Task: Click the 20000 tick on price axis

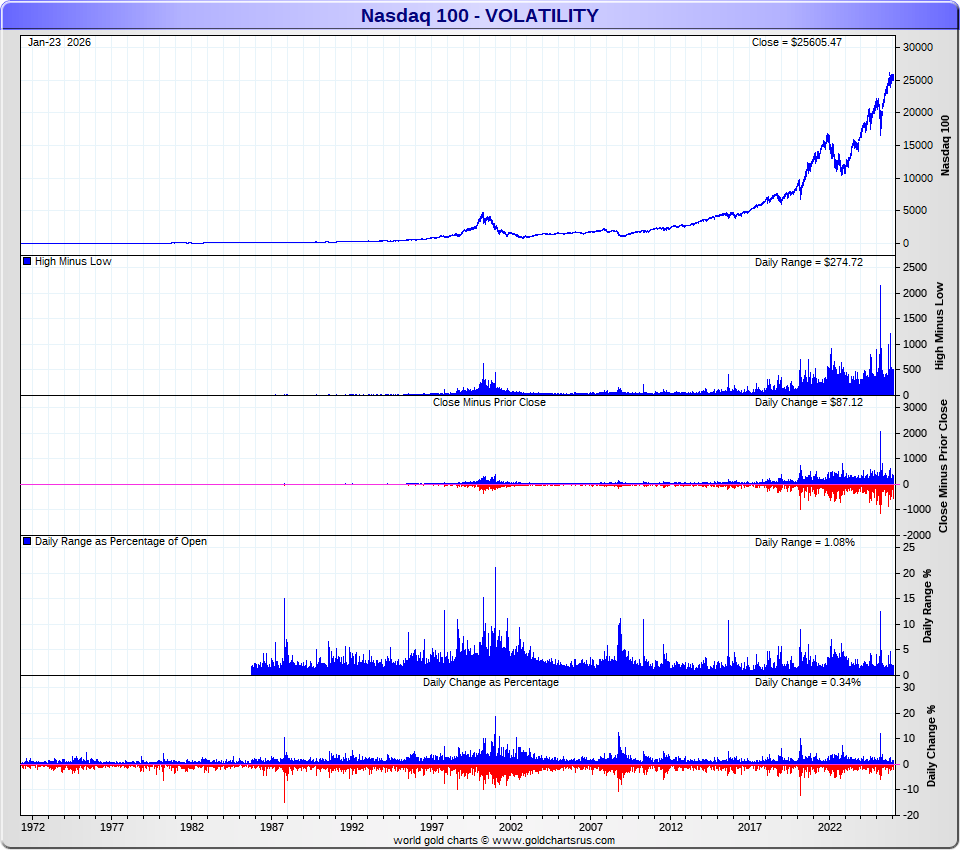Action: click(918, 113)
